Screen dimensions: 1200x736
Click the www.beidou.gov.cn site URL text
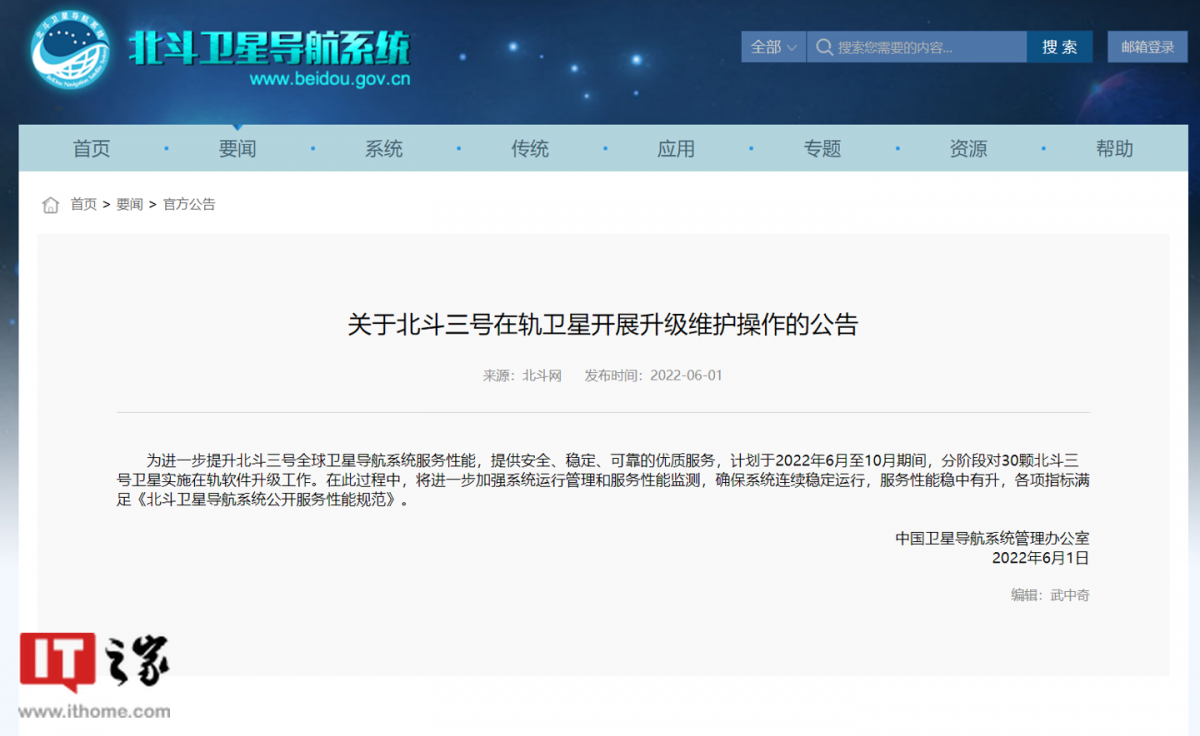pyautogui.click(x=329, y=80)
